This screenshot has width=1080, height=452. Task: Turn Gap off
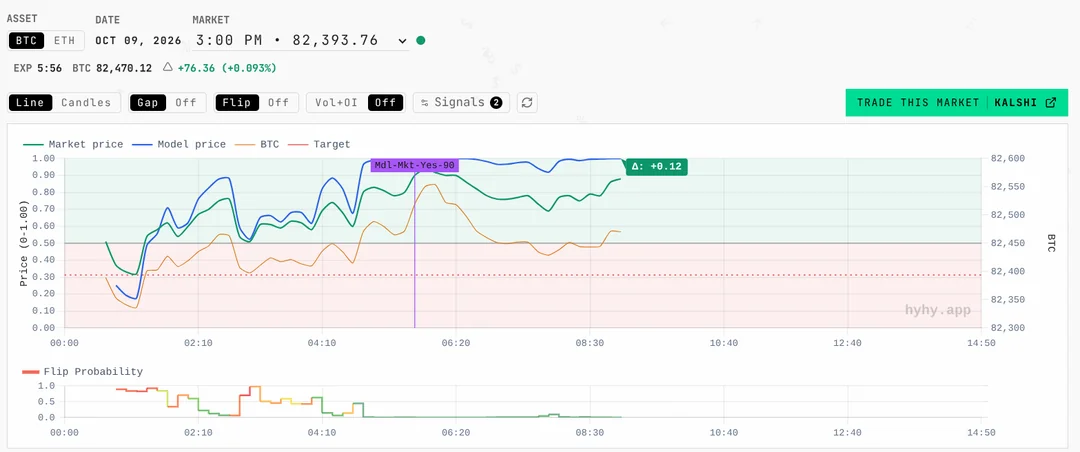coord(185,103)
